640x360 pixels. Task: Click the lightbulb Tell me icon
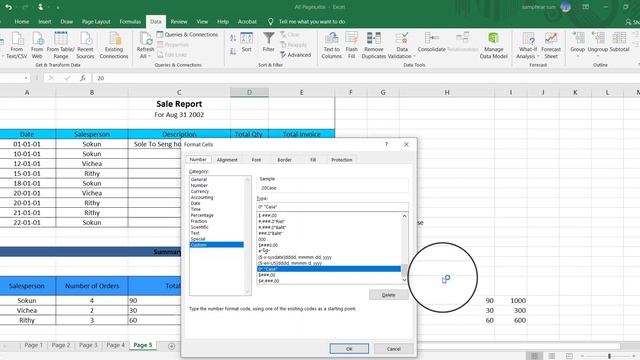[x=270, y=22]
